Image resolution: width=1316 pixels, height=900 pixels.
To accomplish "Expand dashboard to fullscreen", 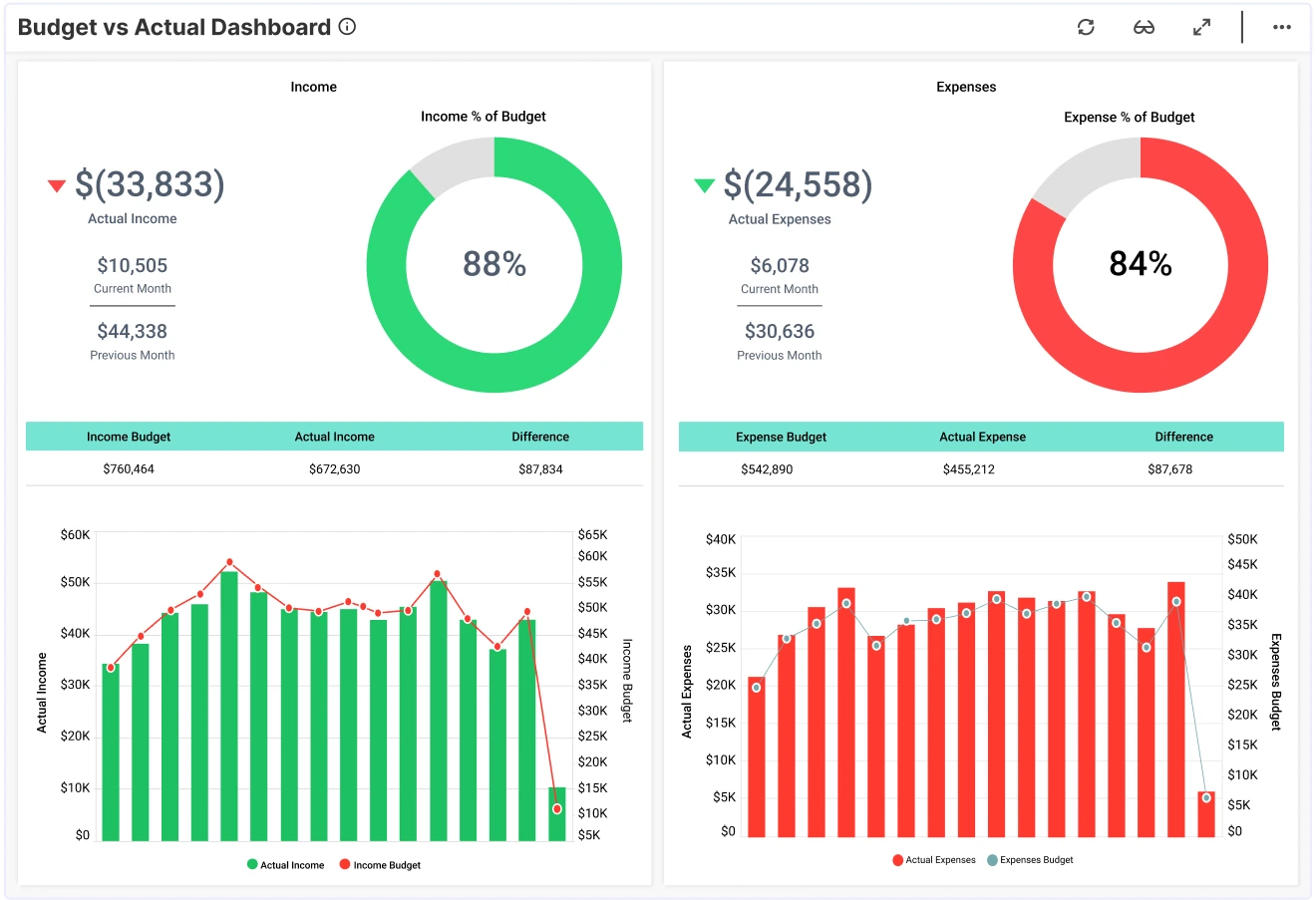I will [x=1201, y=27].
